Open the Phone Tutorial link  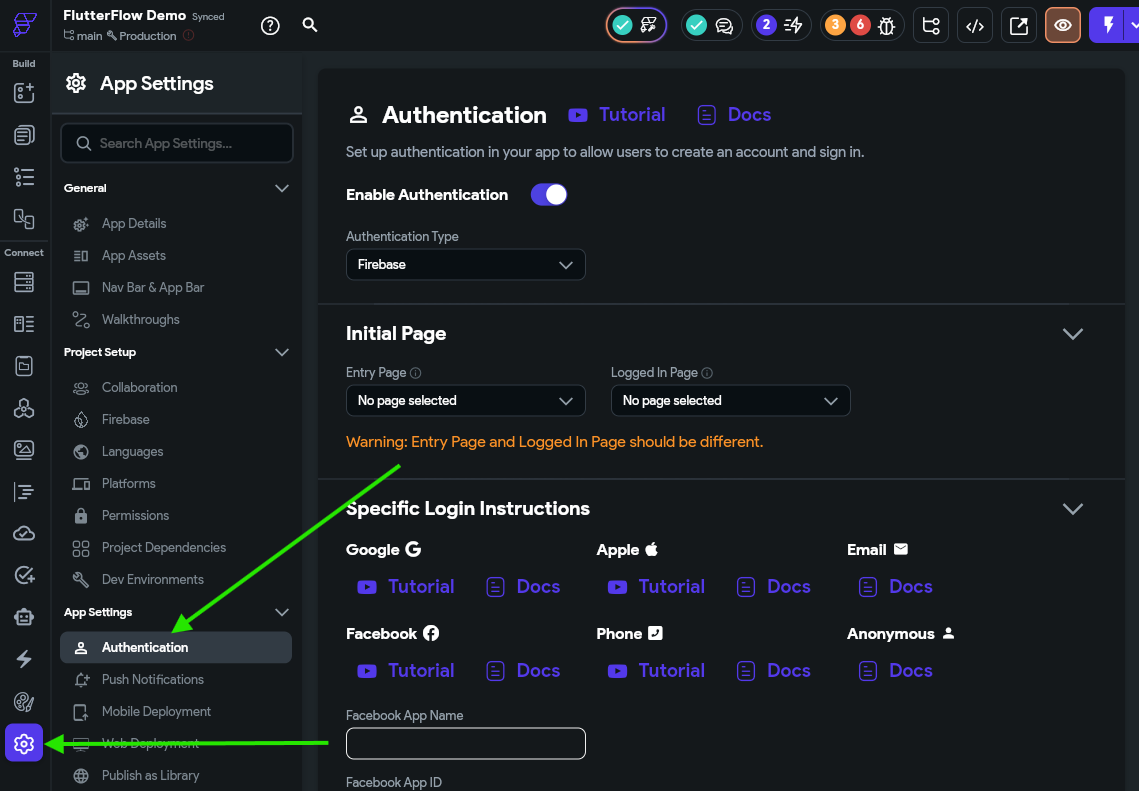pyautogui.click(x=656, y=670)
